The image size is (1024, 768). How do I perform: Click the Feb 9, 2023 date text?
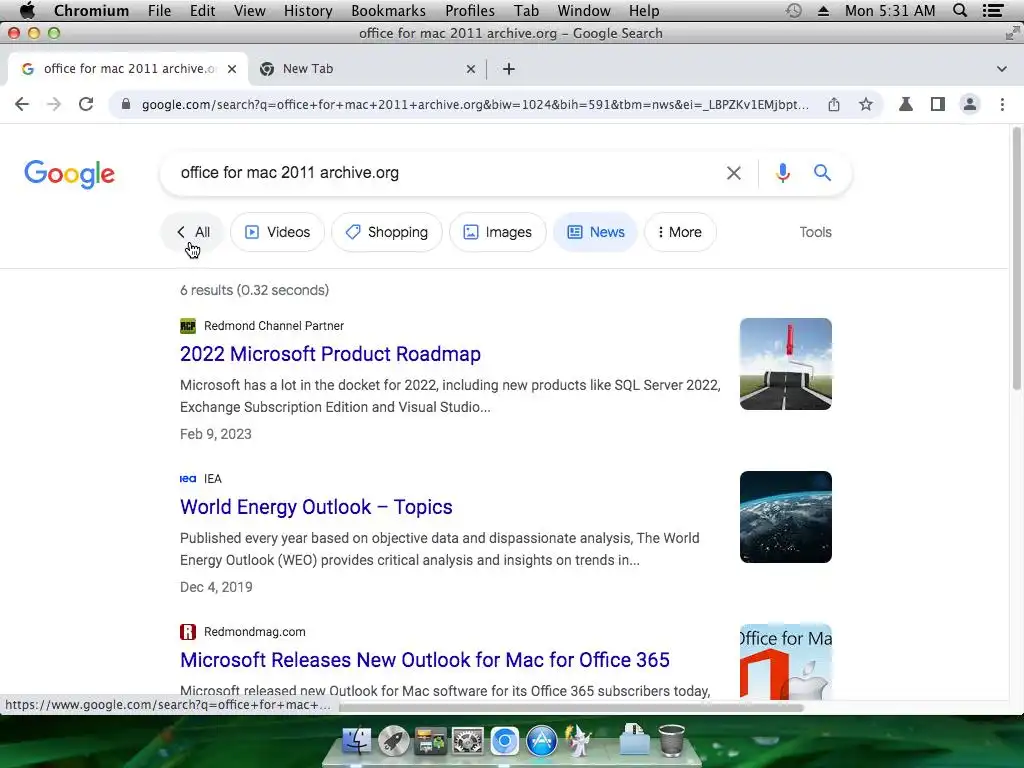216,434
